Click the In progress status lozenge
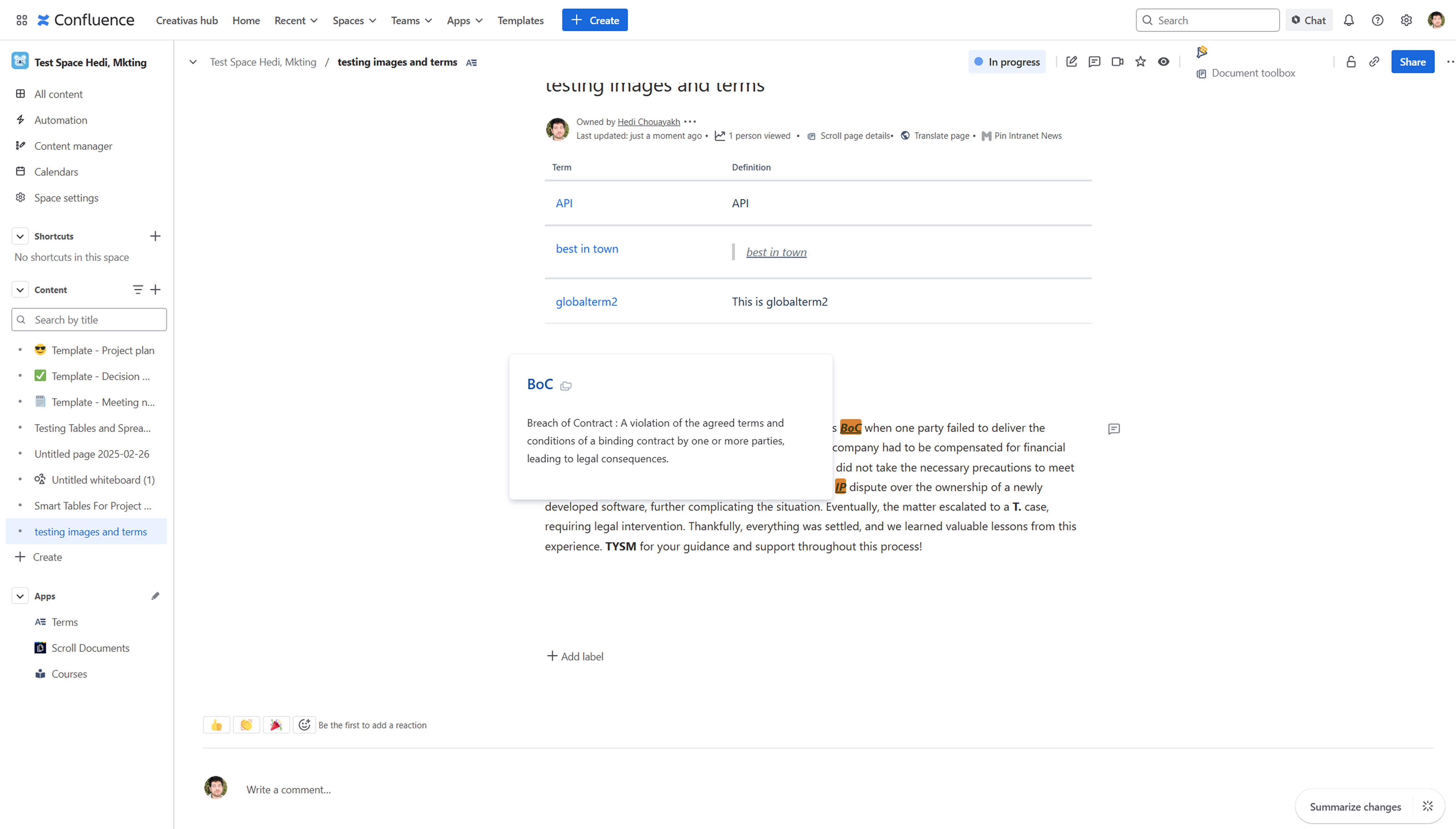The image size is (1456, 829). [x=1006, y=61]
